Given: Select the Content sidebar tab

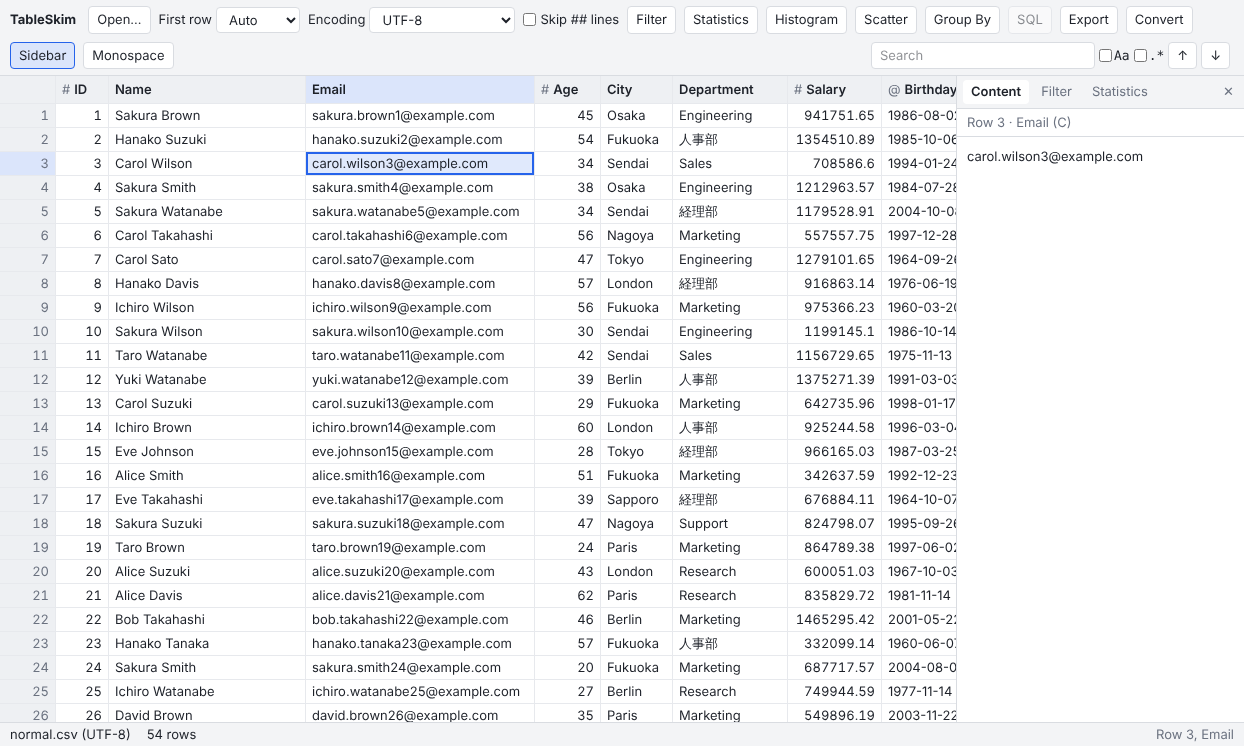Looking at the screenshot, I should tap(996, 91).
